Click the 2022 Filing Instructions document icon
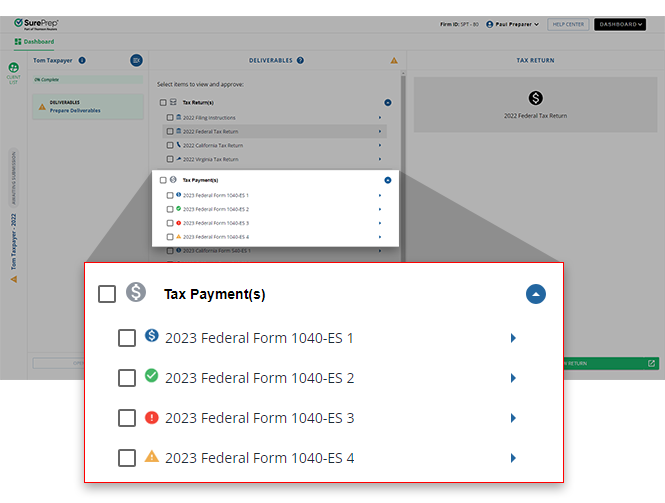665x503 pixels. 179,117
